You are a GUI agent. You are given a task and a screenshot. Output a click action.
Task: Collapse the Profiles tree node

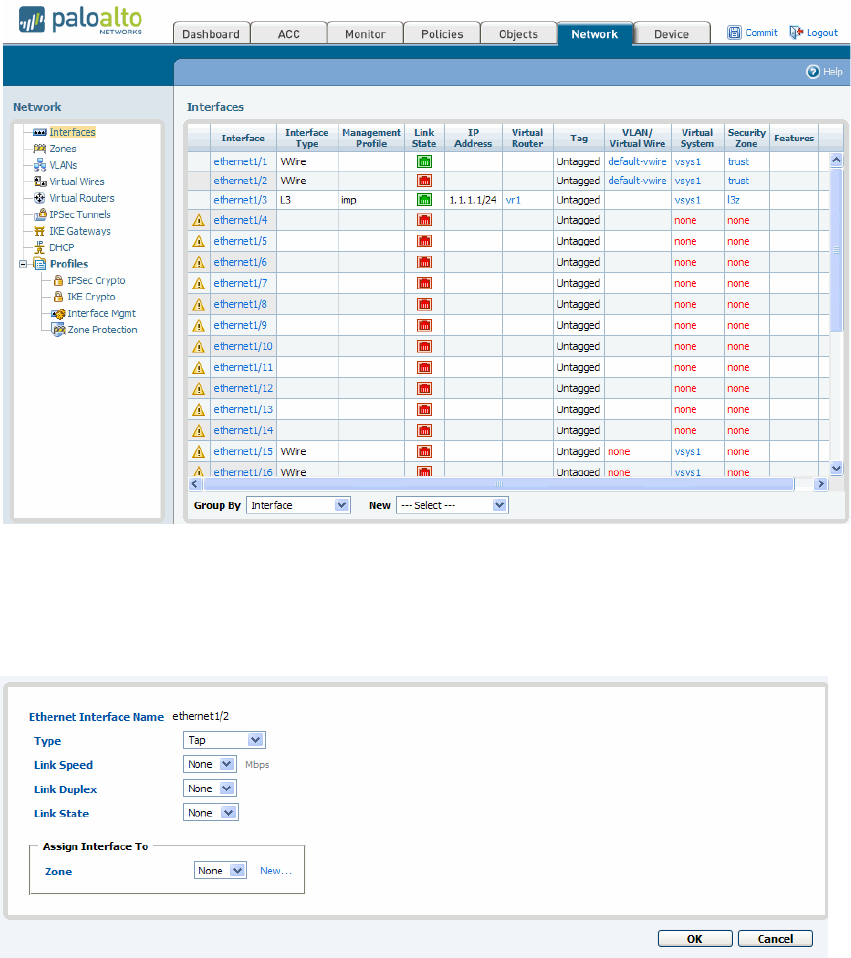coord(23,264)
